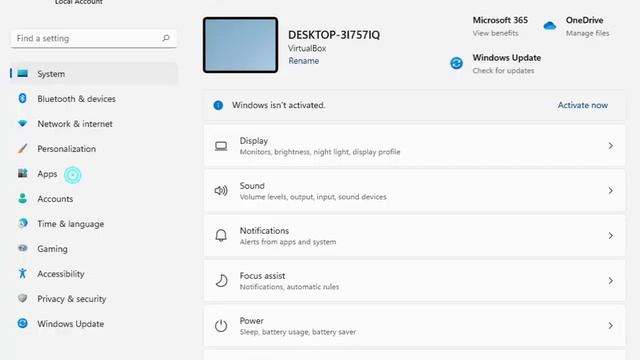Click the Power button icon
Screen dimensions: 640x360
coord(221,325)
